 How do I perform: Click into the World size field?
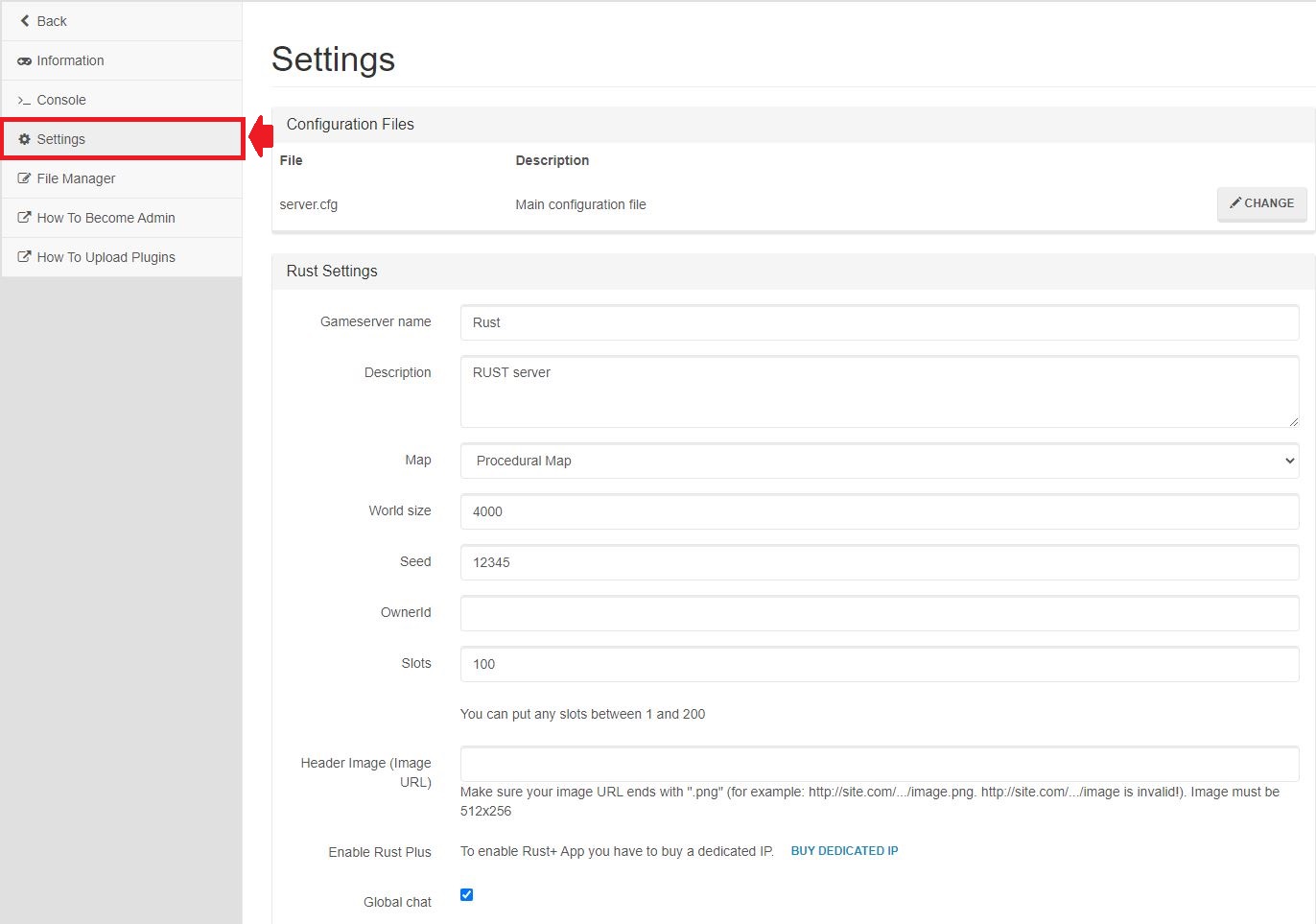(880, 511)
